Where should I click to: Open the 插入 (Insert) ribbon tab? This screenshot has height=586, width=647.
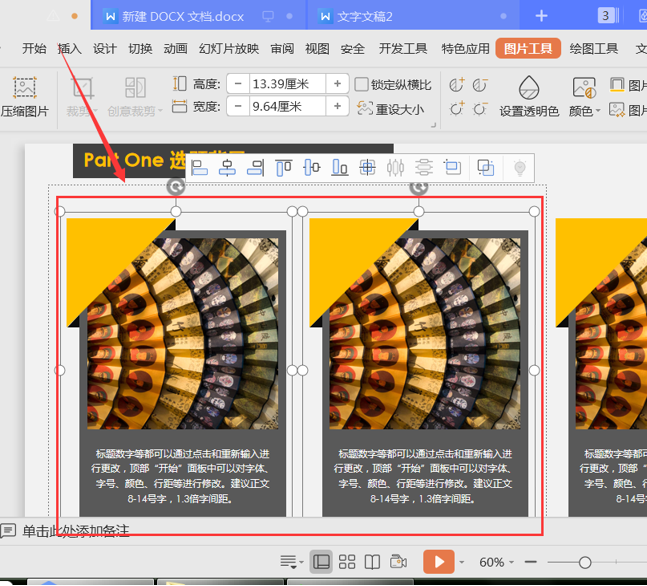(x=69, y=48)
